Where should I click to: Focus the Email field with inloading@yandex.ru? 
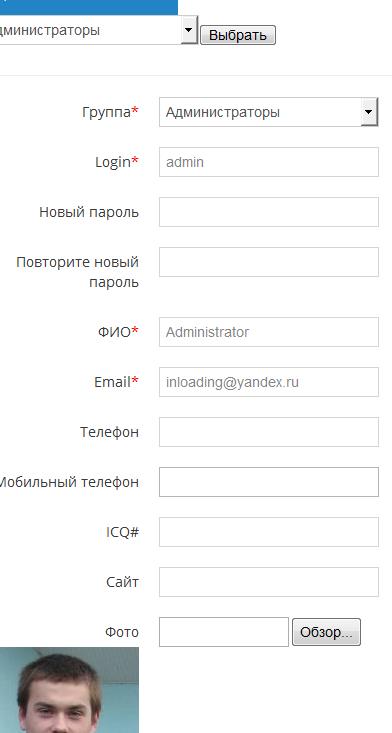tap(269, 382)
